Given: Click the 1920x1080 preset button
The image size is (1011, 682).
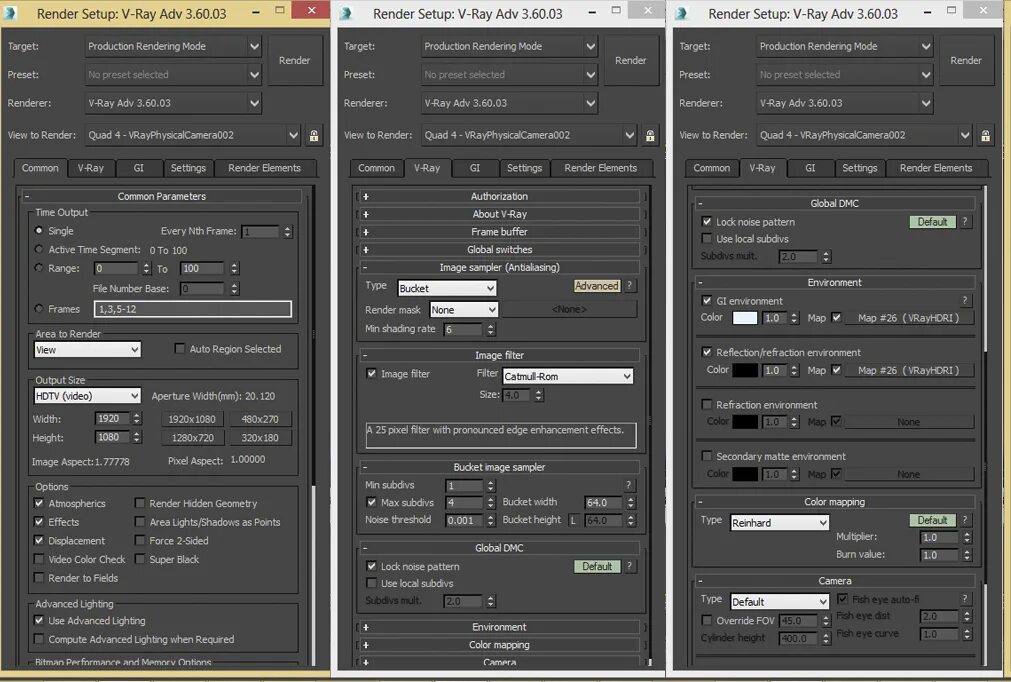Looking at the screenshot, I should [192, 419].
